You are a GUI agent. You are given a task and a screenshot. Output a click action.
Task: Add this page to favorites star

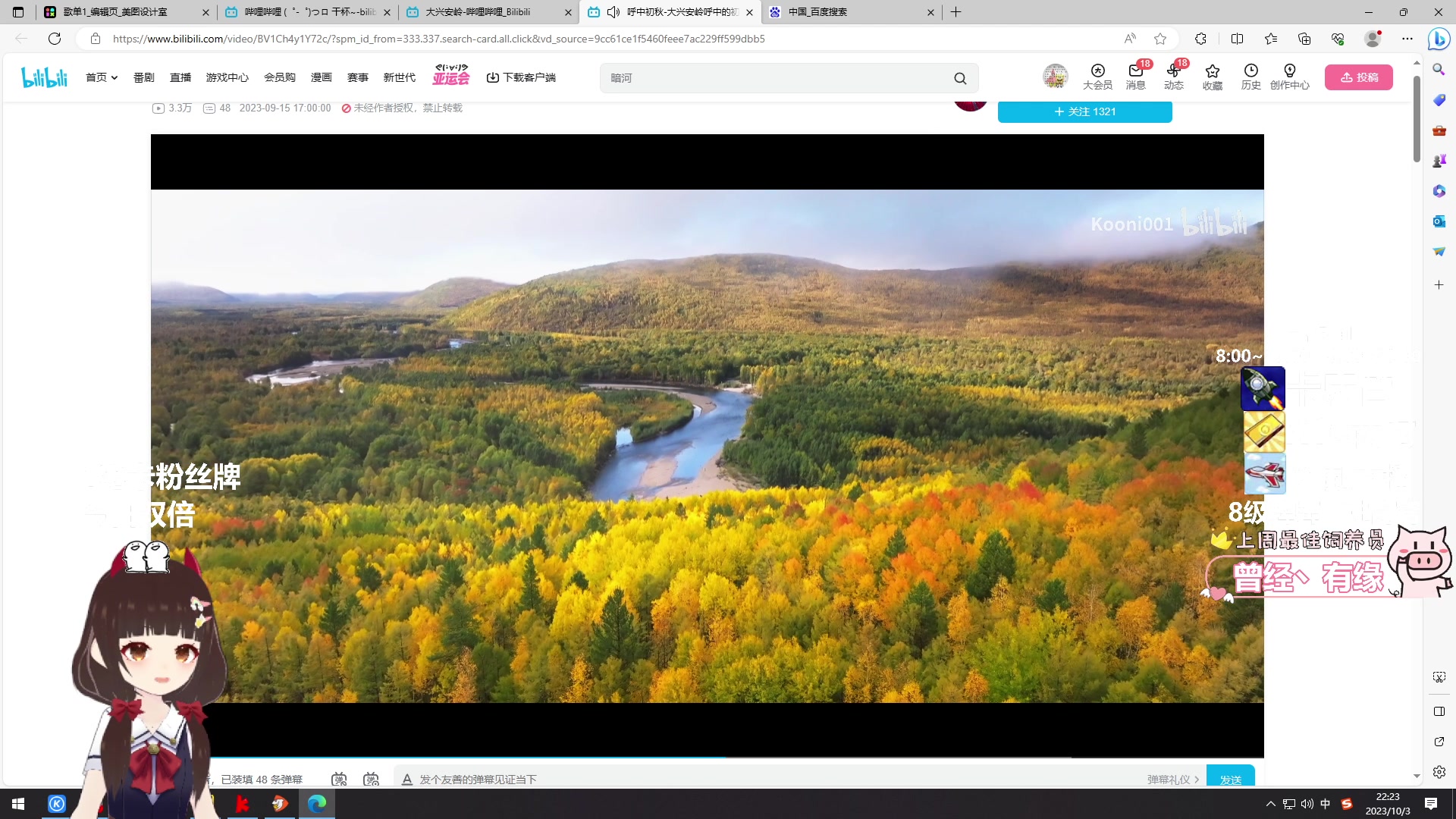pos(1160,39)
